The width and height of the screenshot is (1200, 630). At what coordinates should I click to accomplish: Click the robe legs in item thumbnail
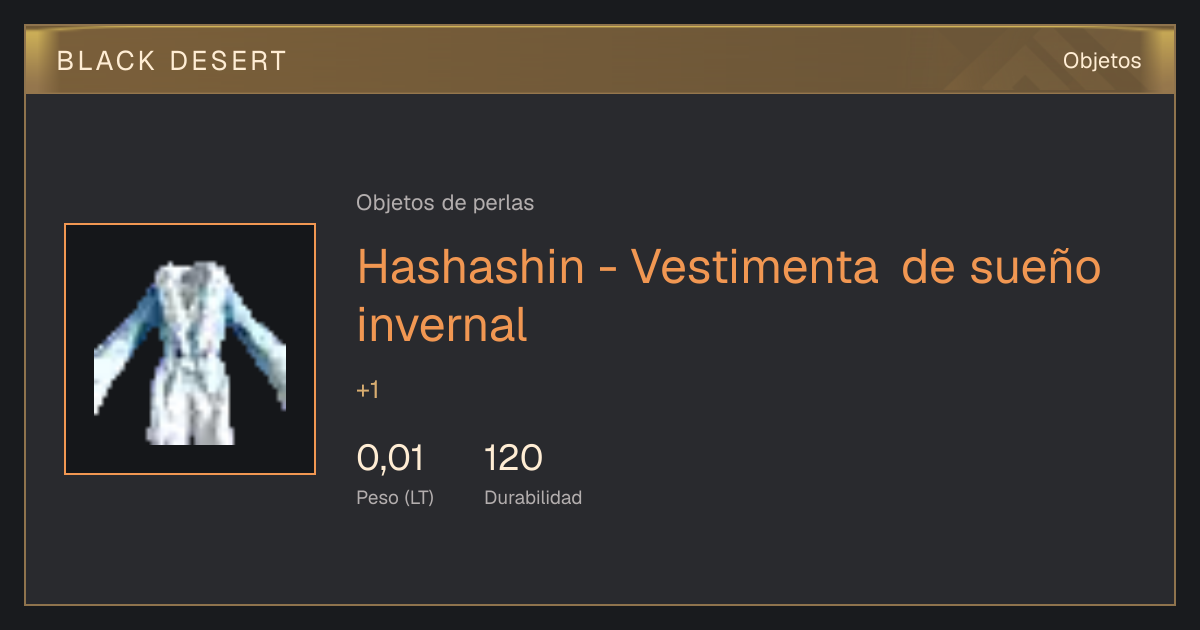192,410
